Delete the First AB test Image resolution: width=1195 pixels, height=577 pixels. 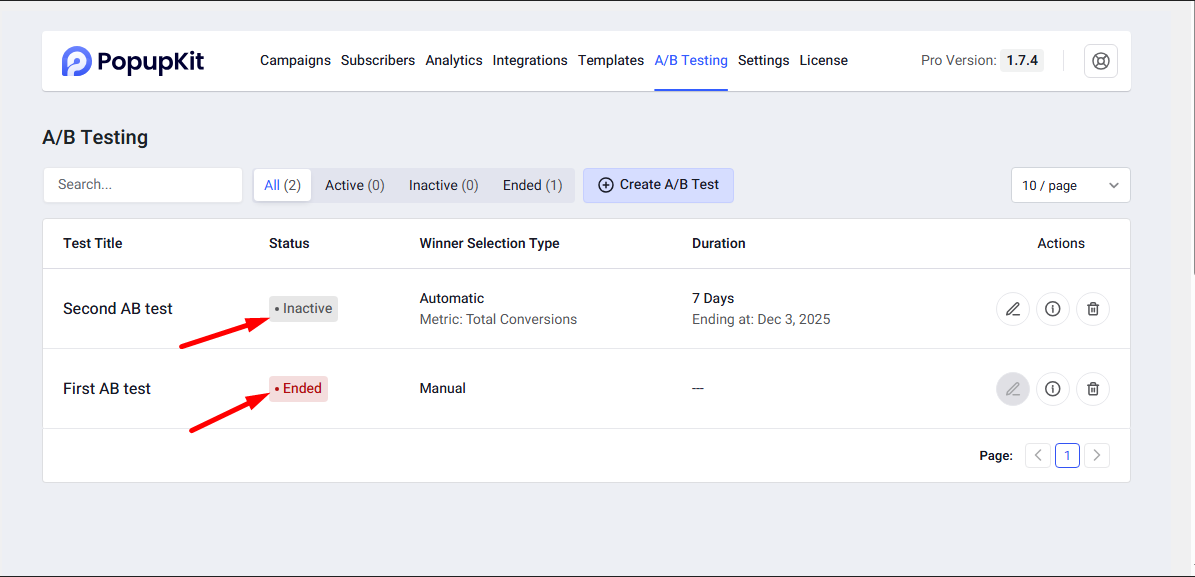click(x=1093, y=389)
